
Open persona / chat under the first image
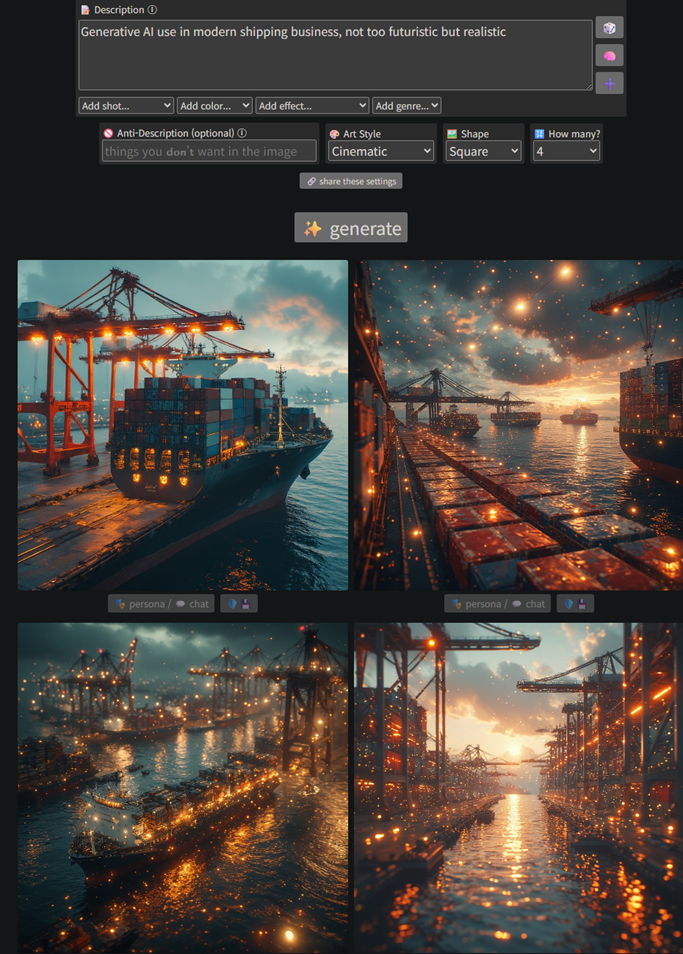[x=161, y=604]
